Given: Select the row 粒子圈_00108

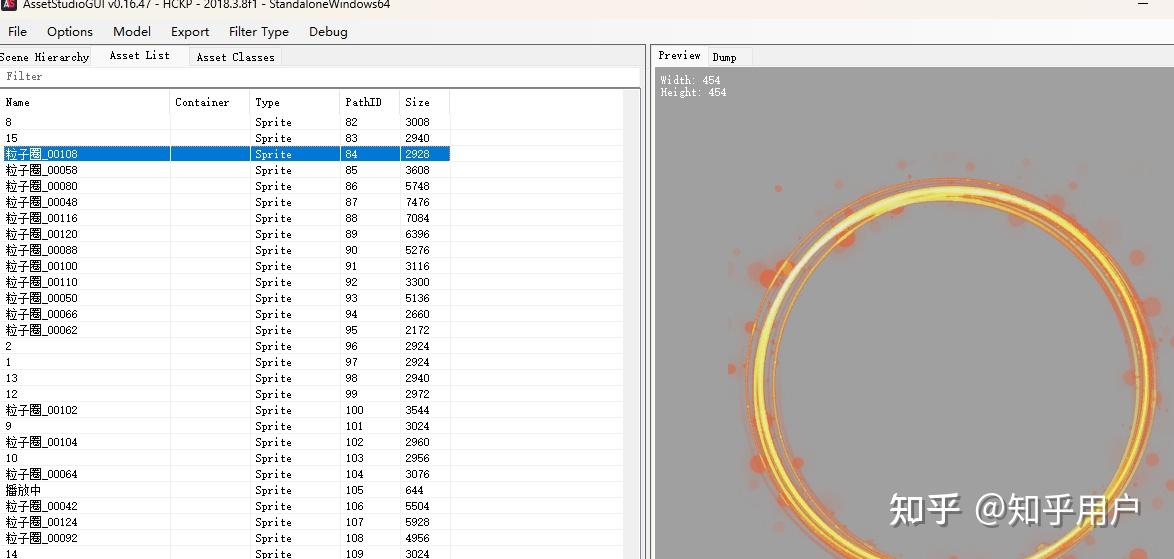Looking at the screenshot, I should tap(225, 154).
